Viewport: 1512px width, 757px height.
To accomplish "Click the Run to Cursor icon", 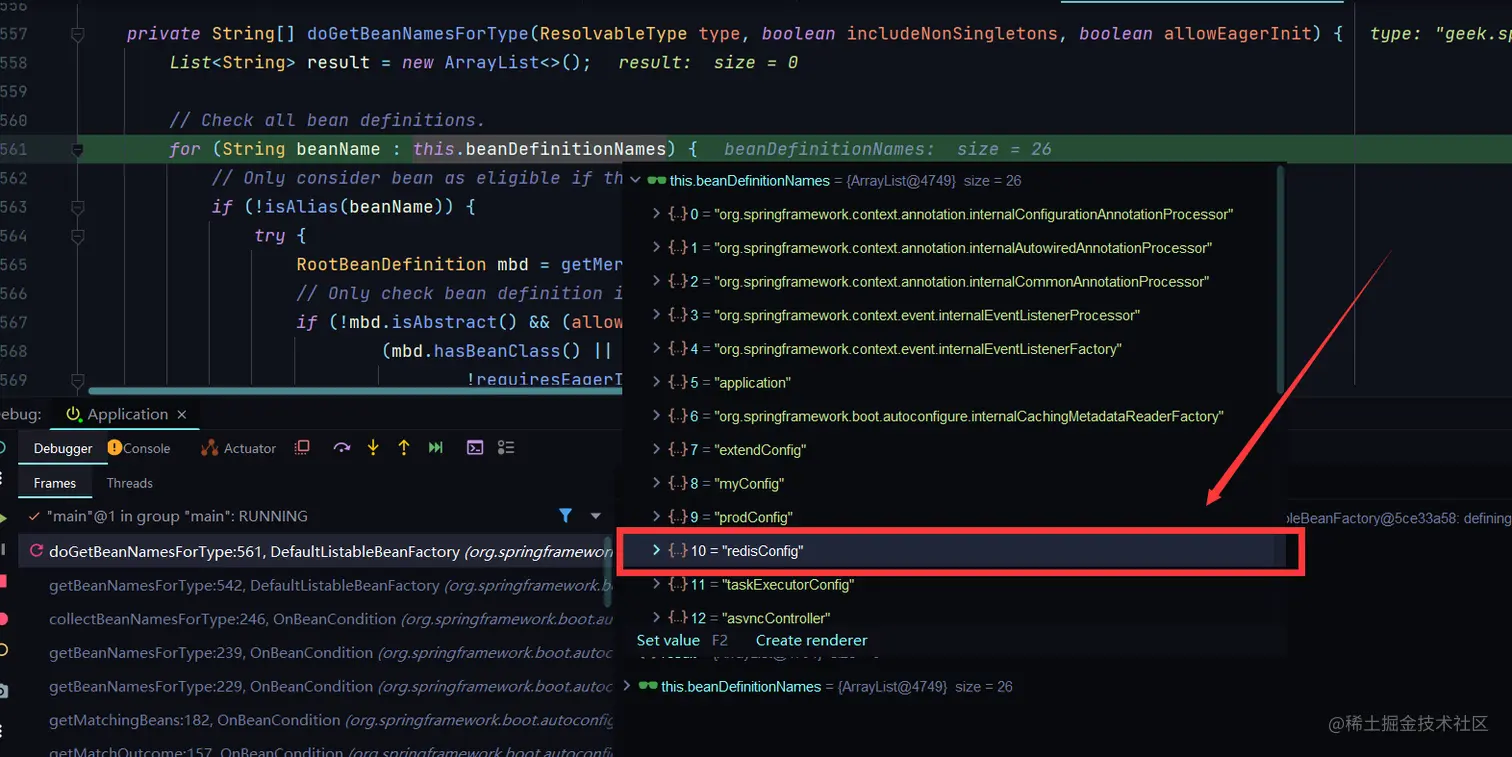I will coord(435,448).
